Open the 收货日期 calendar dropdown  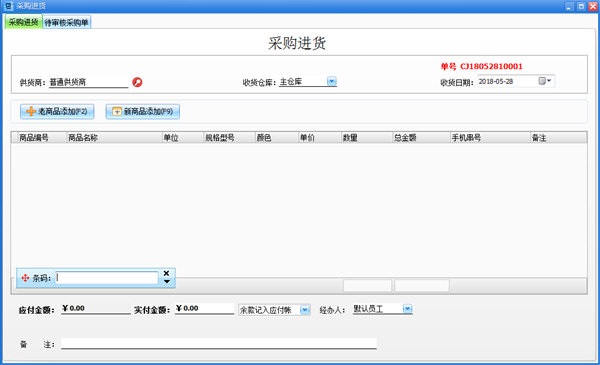click(545, 81)
